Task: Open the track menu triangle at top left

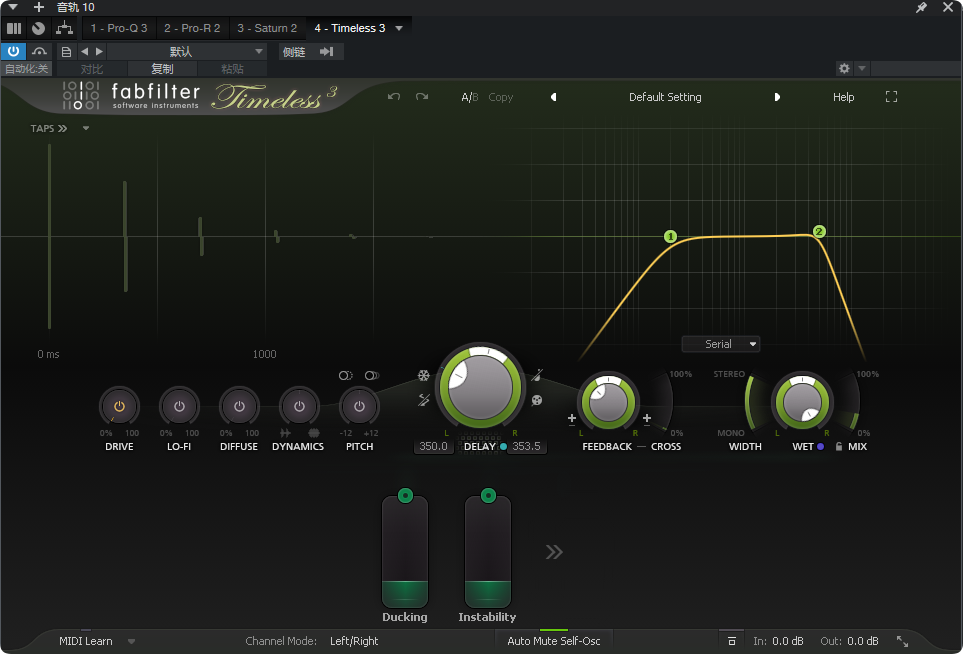Action: pos(13,7)
